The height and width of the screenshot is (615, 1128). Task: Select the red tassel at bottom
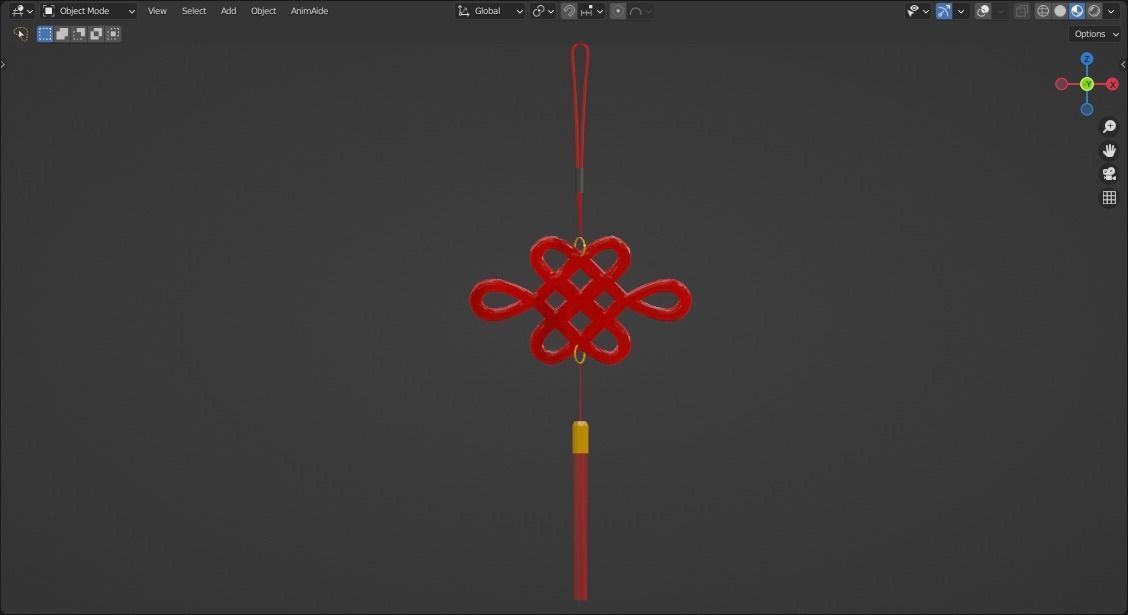581,526
